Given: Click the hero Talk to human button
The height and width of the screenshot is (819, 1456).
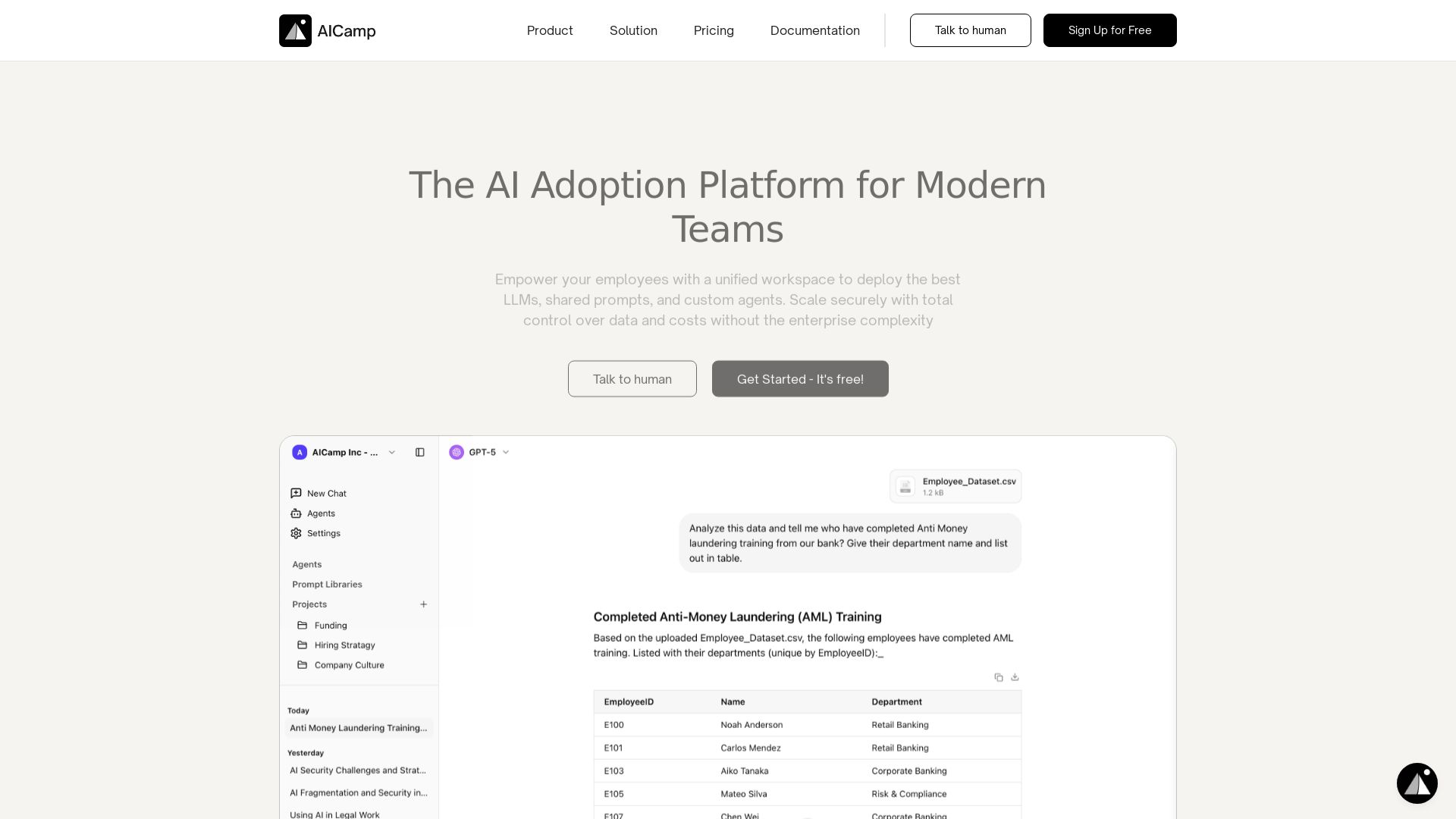Looking at the screenshot, I should (x=632, y=378).
